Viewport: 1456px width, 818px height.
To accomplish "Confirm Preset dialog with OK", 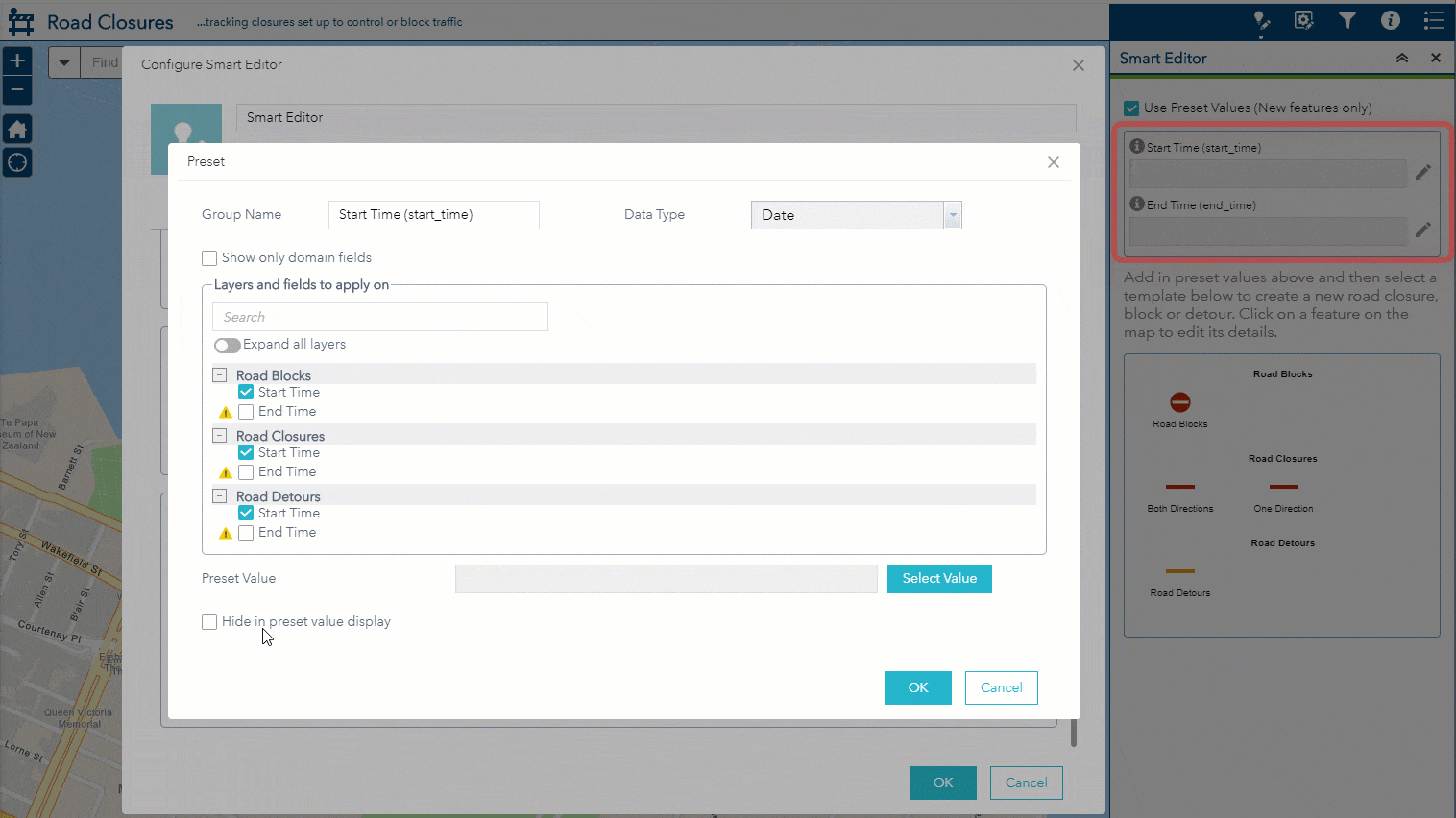I will 918,687.
